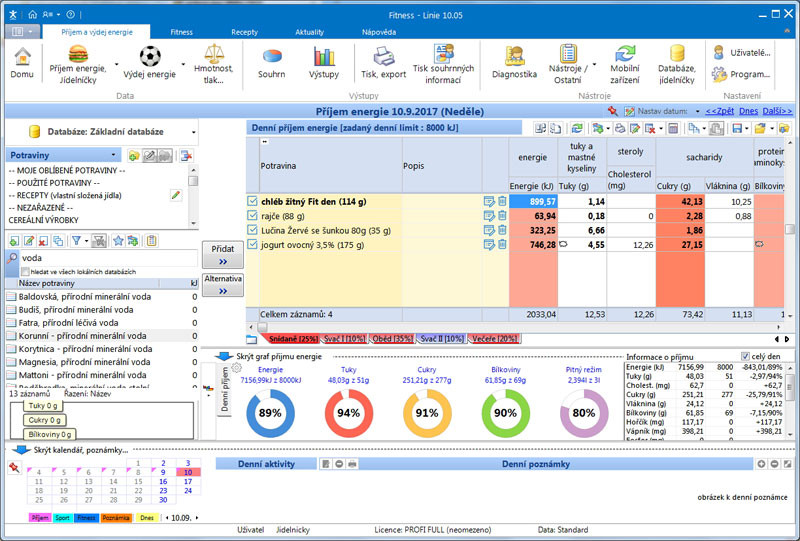Viewport: 800px width, 541px height.
Task: Switch to the Aktuality ribbon tab
Action: click(x=309, y=32)
